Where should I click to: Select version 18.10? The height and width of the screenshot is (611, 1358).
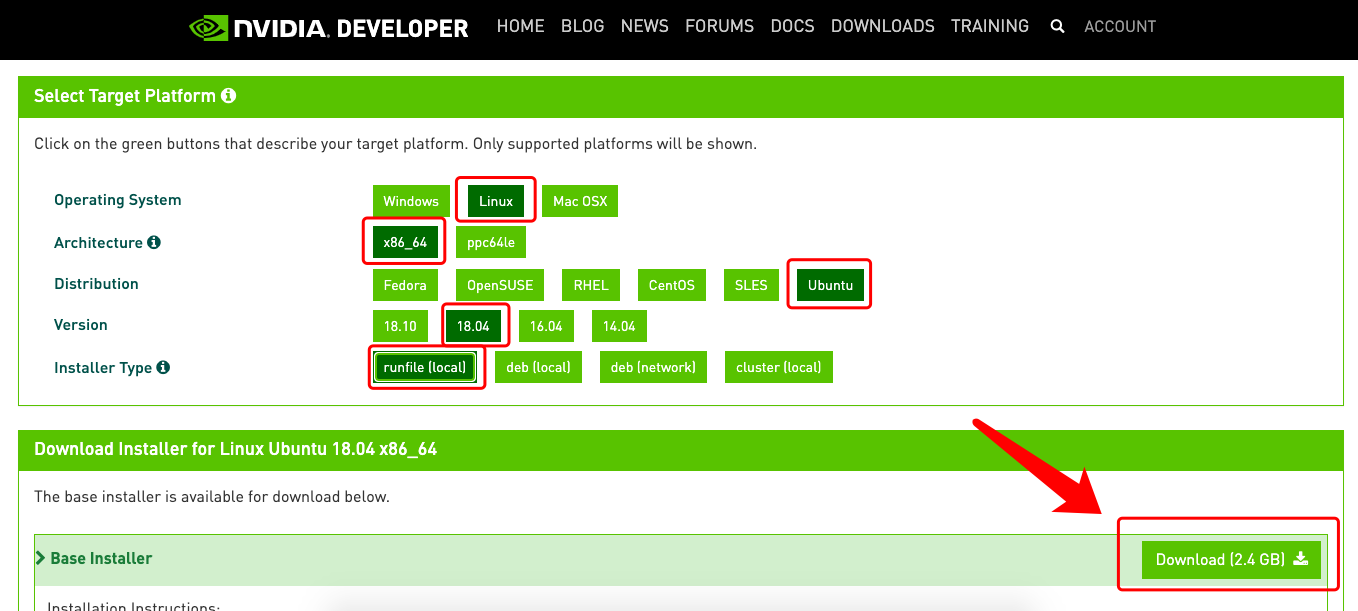[x=400, y=326]
